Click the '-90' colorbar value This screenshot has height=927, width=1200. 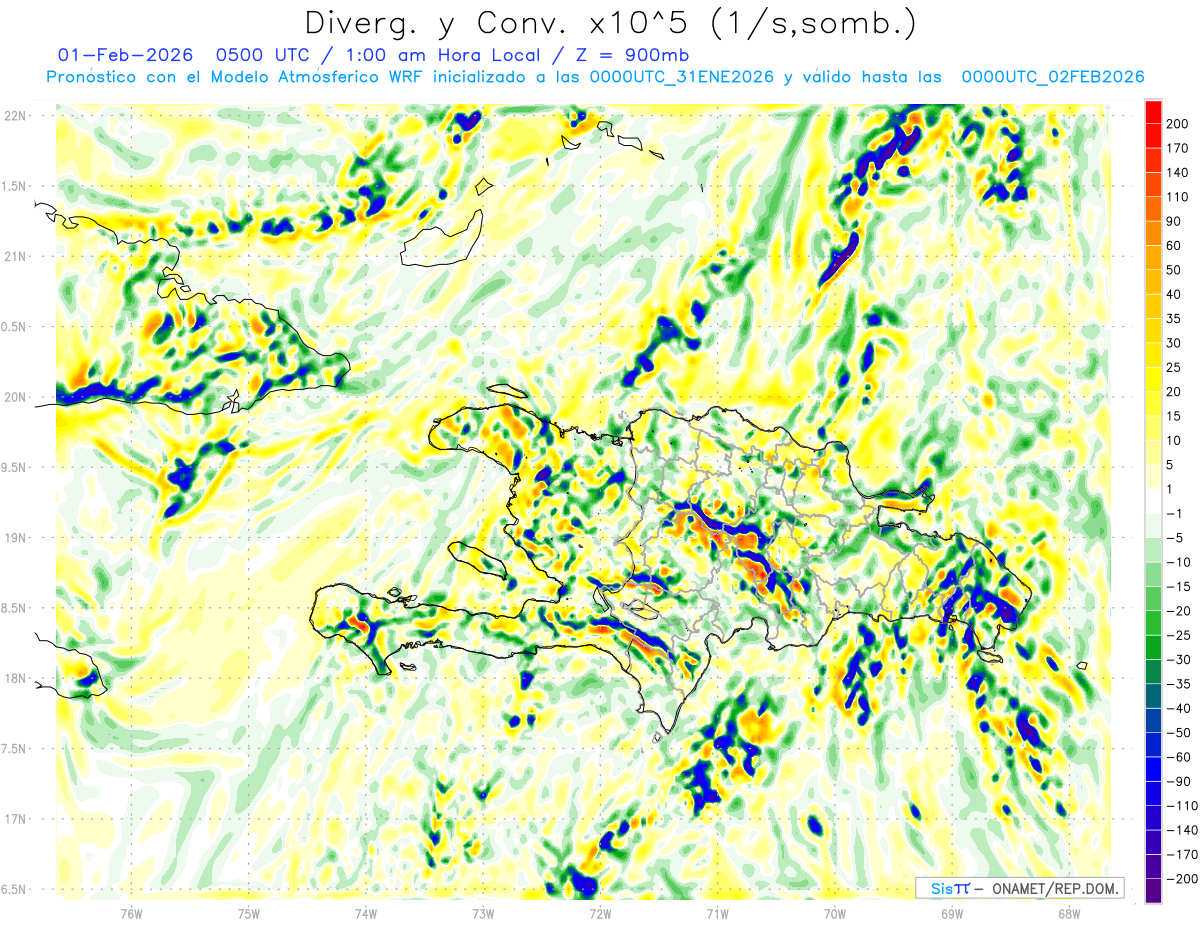coord(1178,781)
